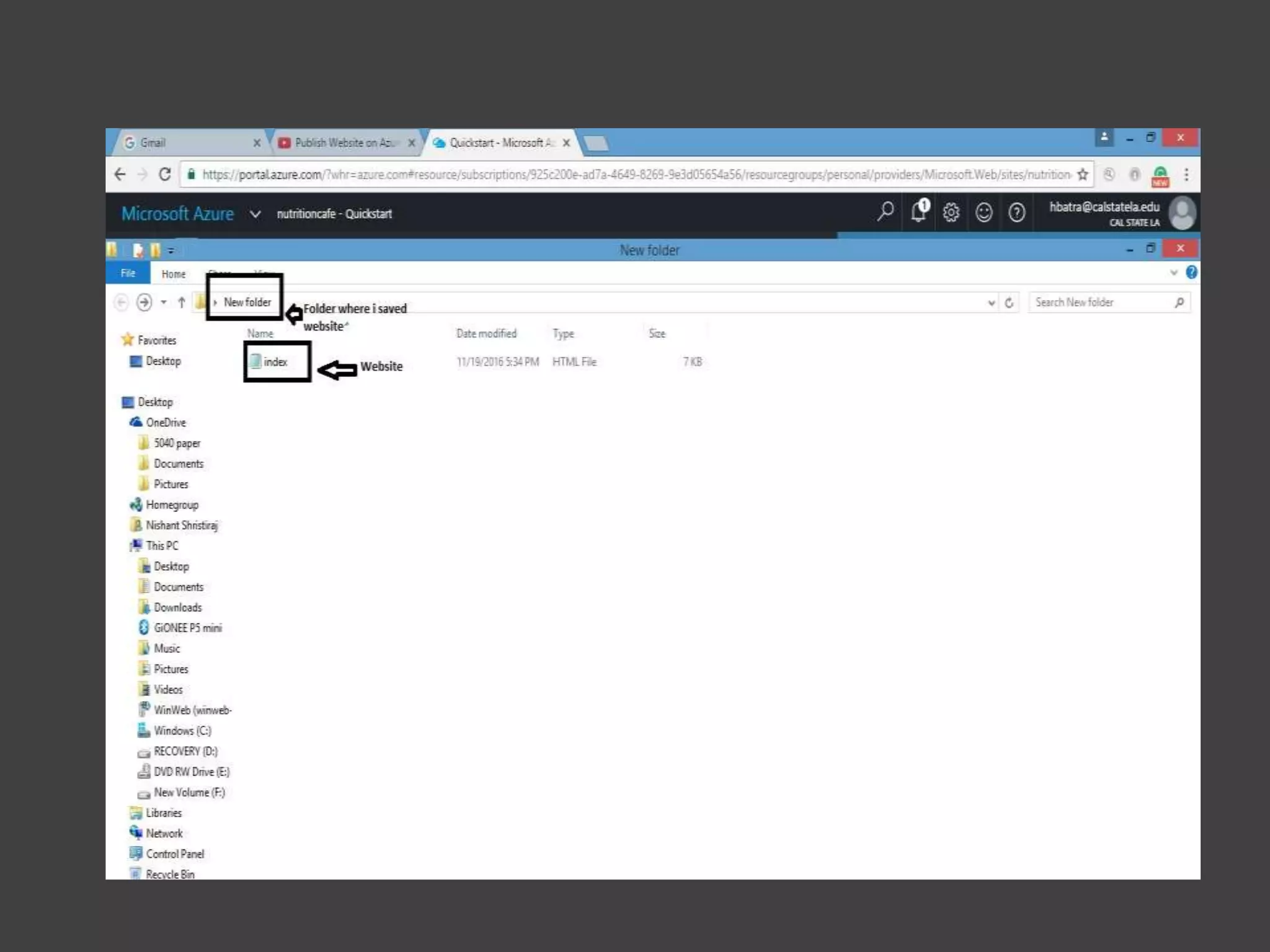Open the Home ribbon tab
This screenshot has width=1270, height=952.
173,274
